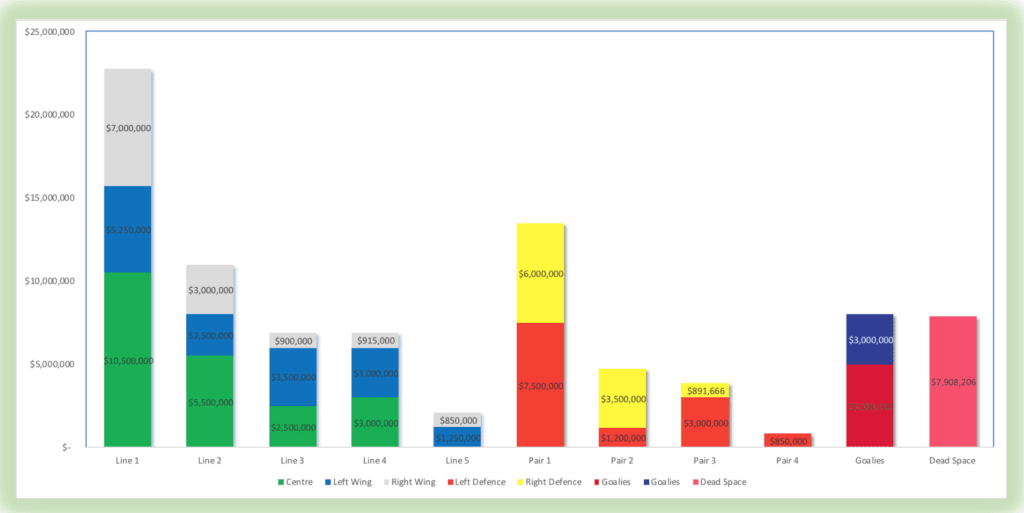Click the $6,000,000 yellow segment in Pair 1
The width and height of the screenshot is (1024, 513).
coord(540,274)
